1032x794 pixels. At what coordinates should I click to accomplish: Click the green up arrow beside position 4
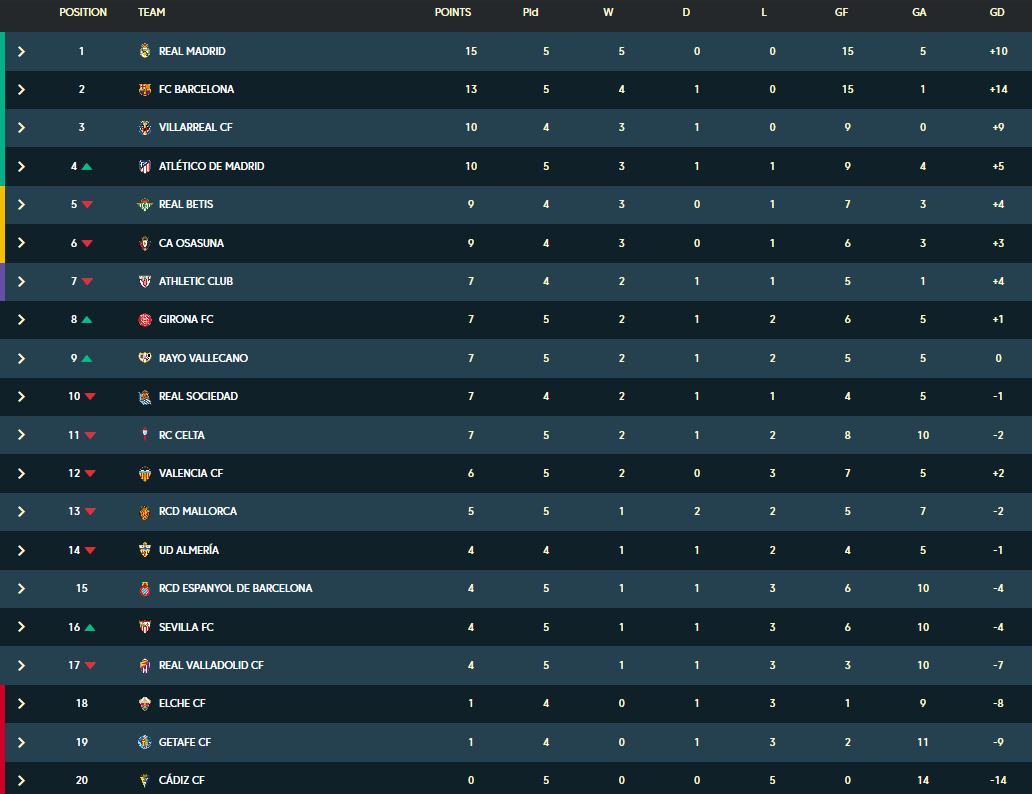coord(86,167)
